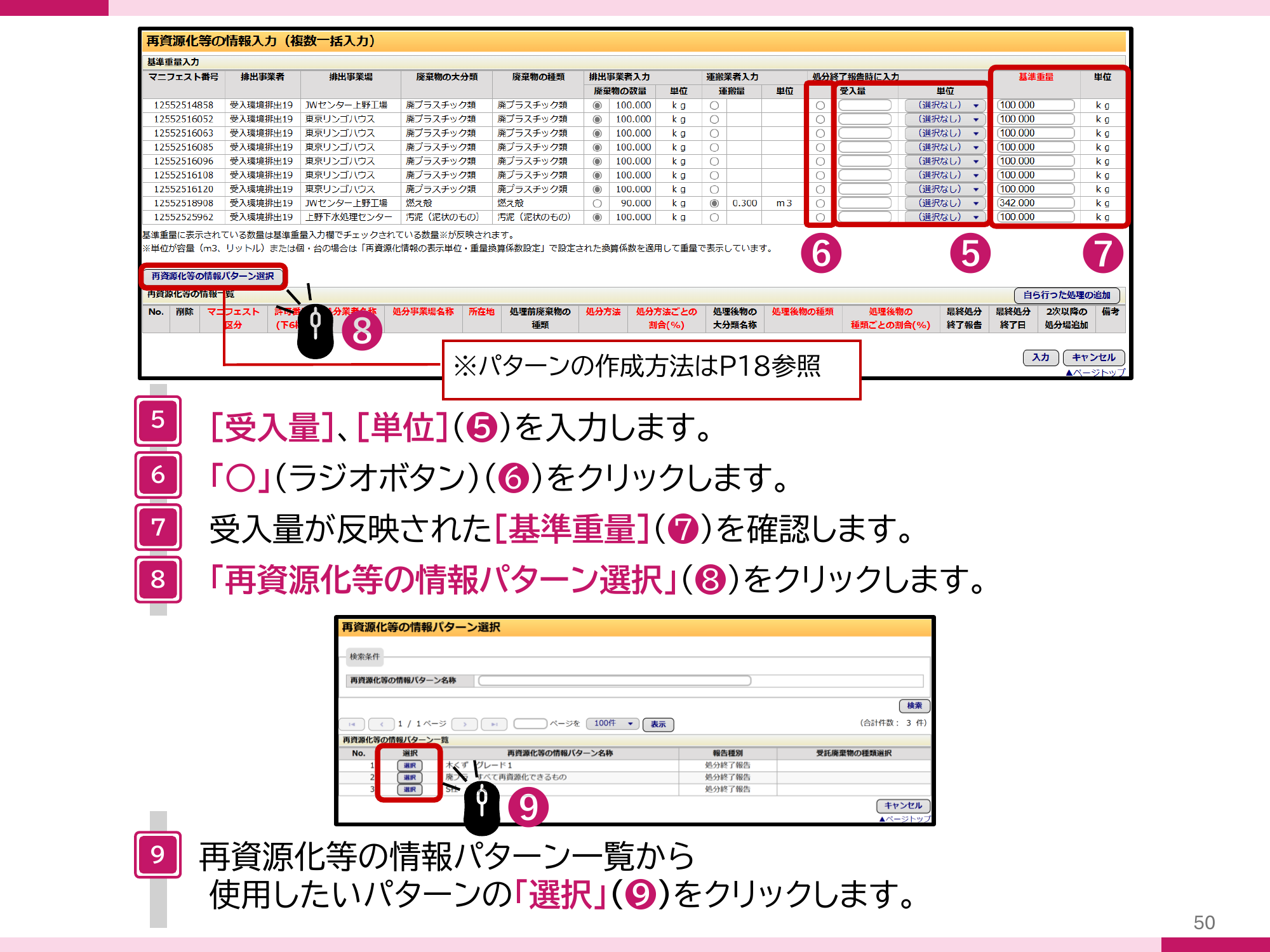1270x952 pixels.
Task: Click the 合計件数 3件 count
Action: [893, 723]
